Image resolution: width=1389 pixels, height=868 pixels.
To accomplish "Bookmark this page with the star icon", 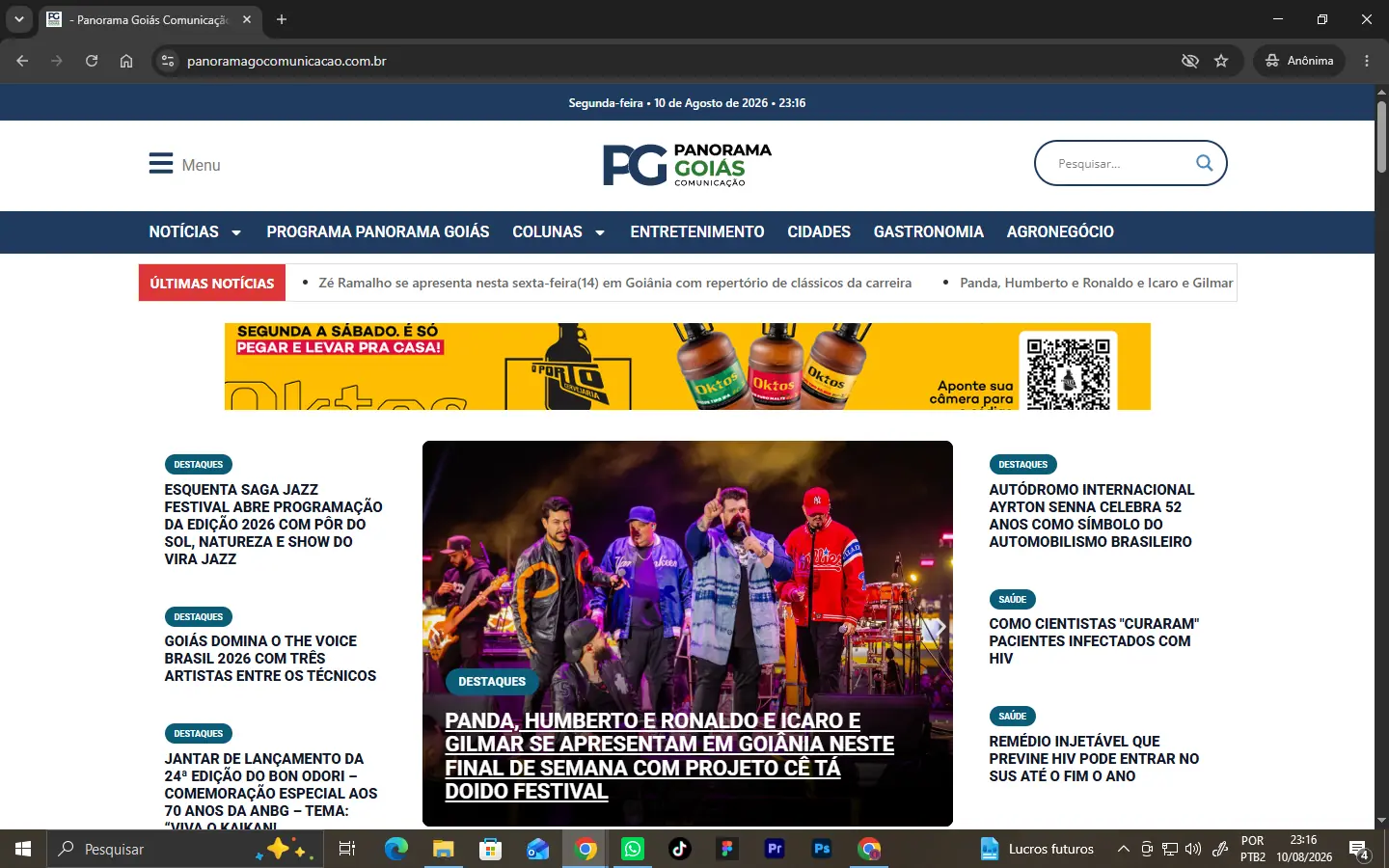I will pyautogui.click(x=1221, y=61).
